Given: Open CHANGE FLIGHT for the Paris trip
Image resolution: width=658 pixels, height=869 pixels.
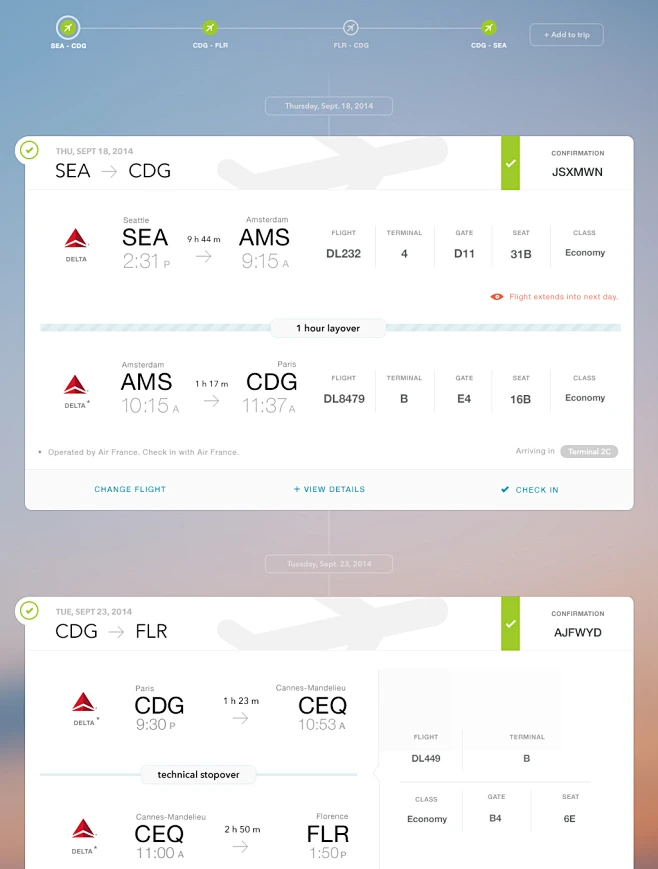Looking at the screenshot, I should point(130,490).
